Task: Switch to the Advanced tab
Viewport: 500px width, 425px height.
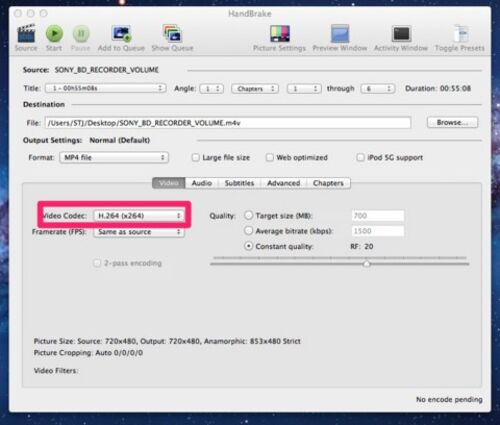Action: click(284, 183)
